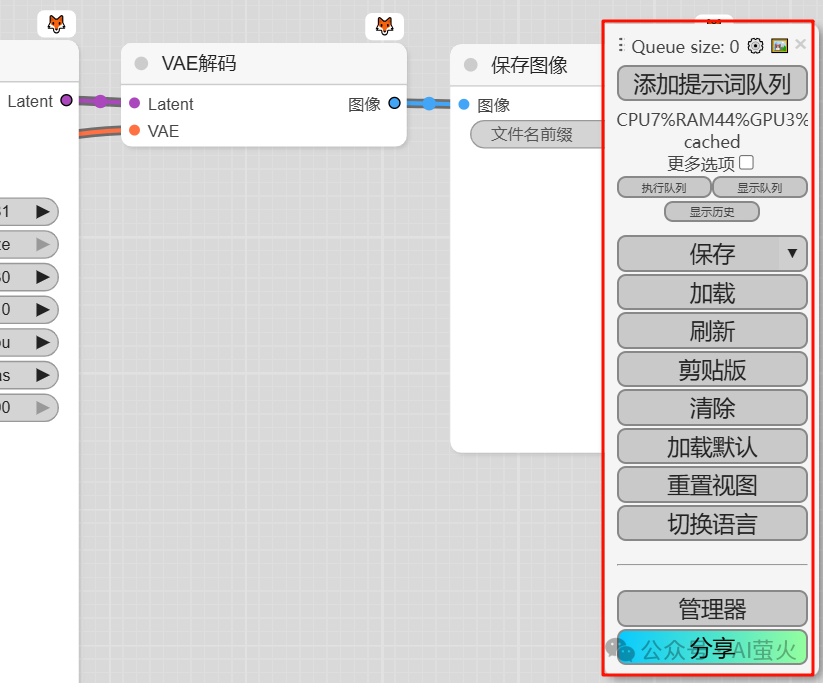Click the midpoint dot on the purple Latent link

click(x=100, y=101)
